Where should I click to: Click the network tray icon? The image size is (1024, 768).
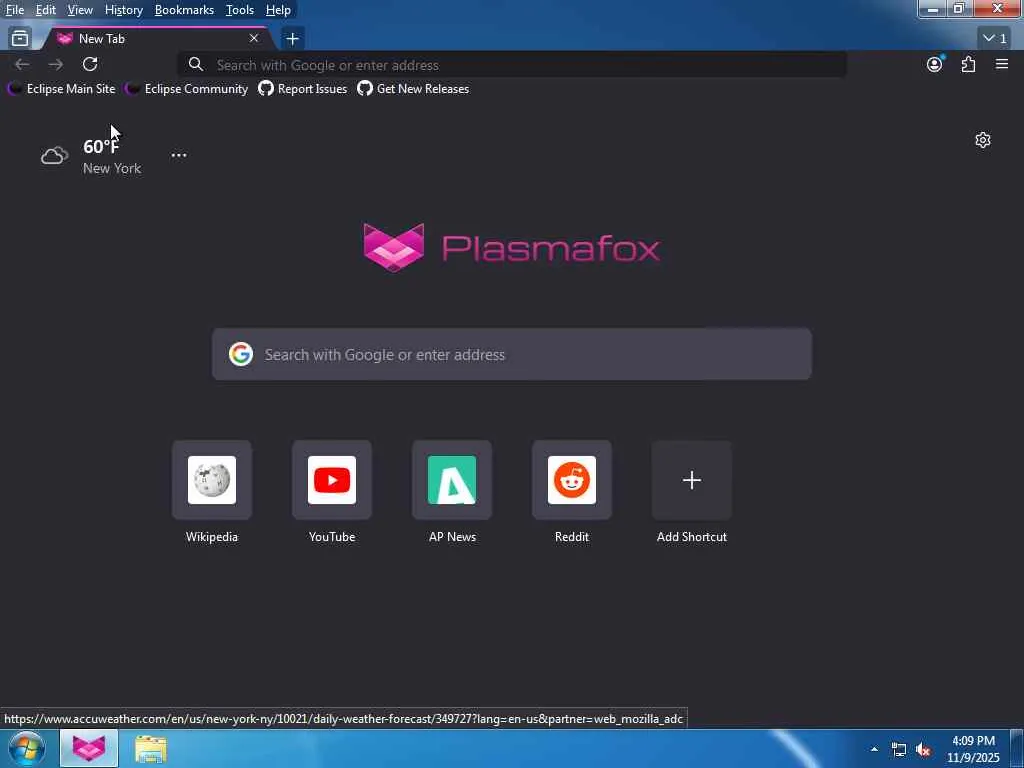coord(899,750)
